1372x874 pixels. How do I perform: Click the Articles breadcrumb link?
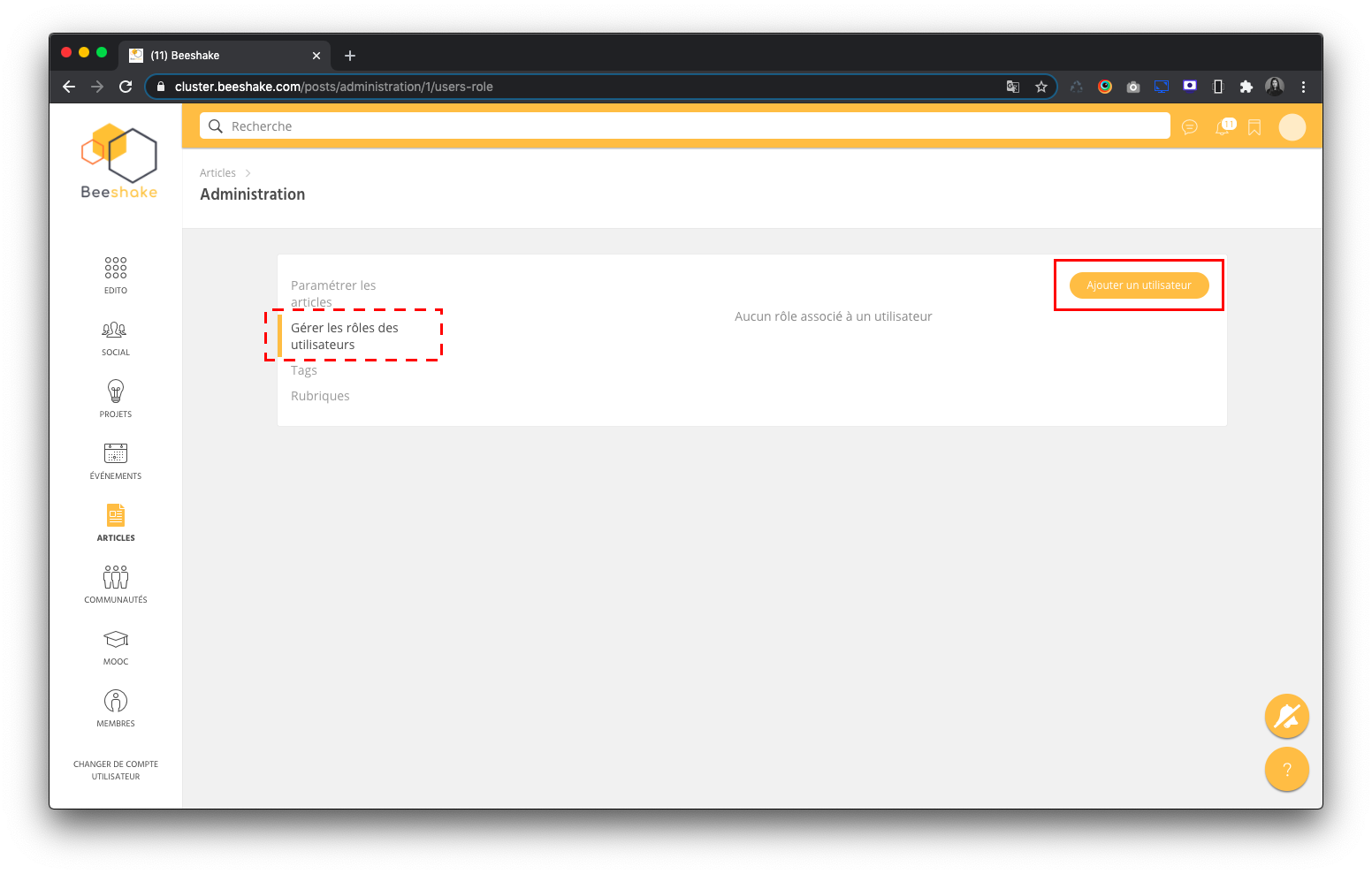217,173
